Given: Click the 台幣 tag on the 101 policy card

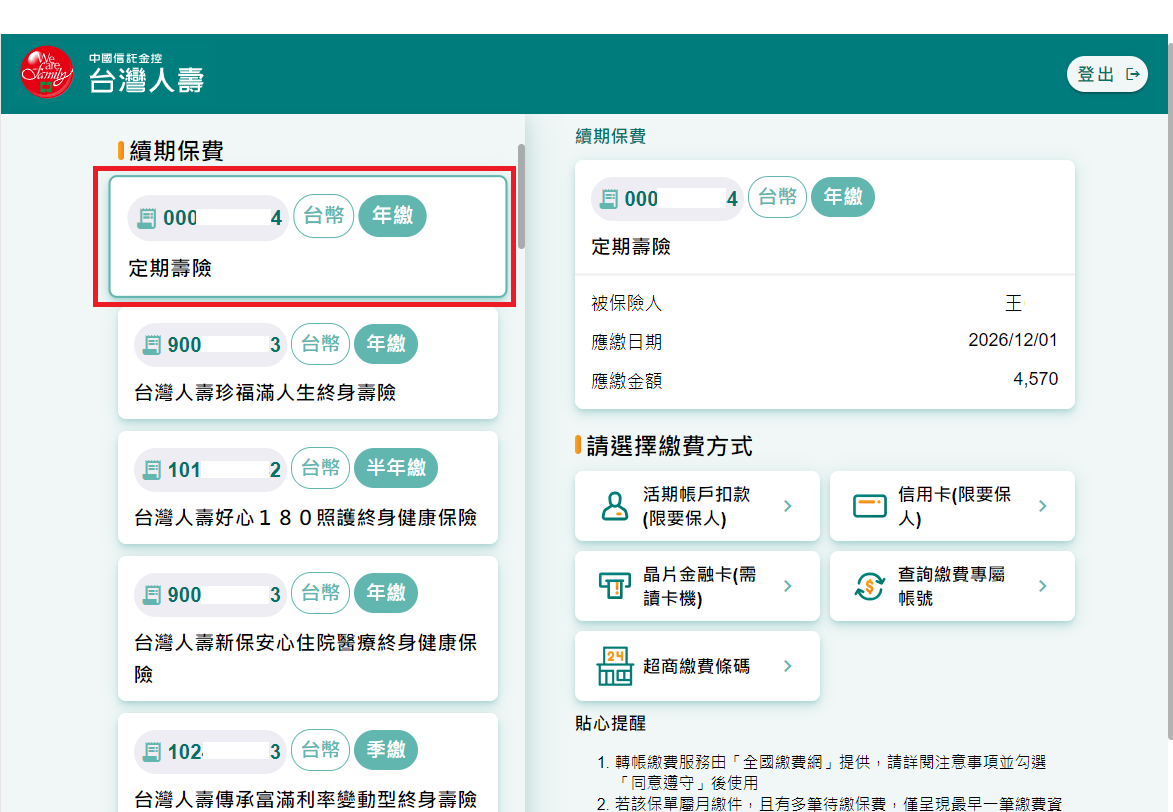Looking at the screenshot, I should 320,468.
